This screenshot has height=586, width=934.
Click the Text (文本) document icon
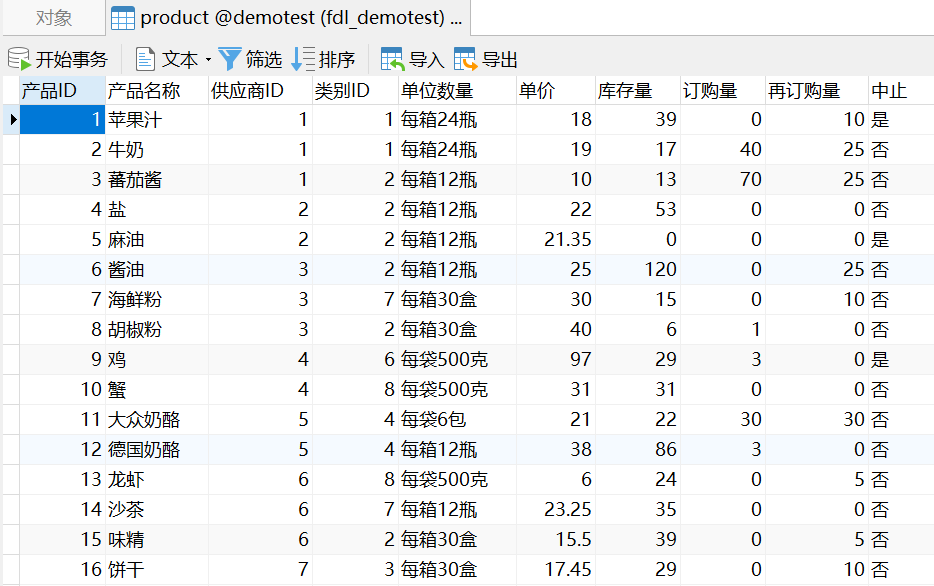tap(146, 59)
